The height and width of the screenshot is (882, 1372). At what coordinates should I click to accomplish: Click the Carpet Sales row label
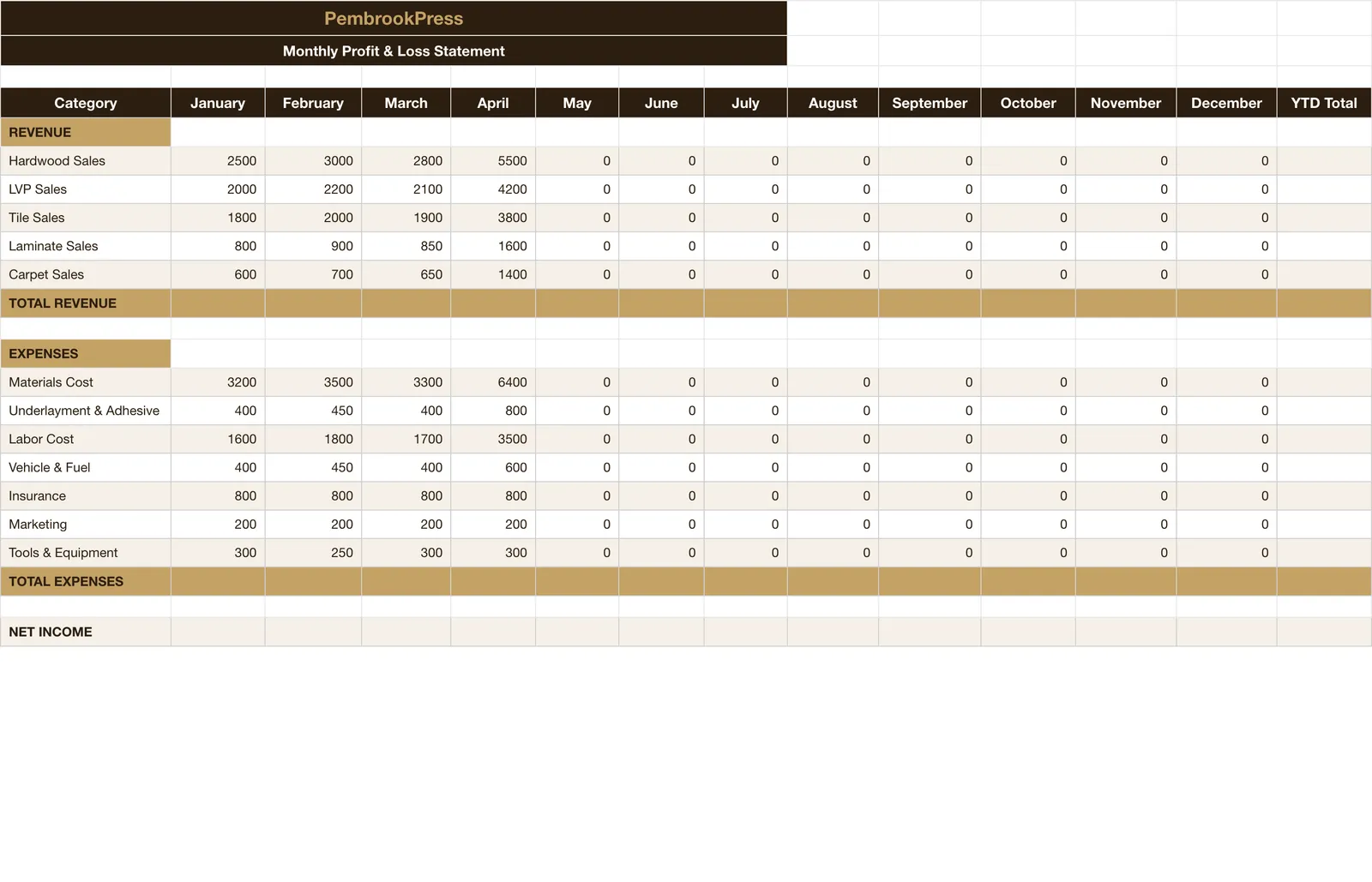point(86,274)
